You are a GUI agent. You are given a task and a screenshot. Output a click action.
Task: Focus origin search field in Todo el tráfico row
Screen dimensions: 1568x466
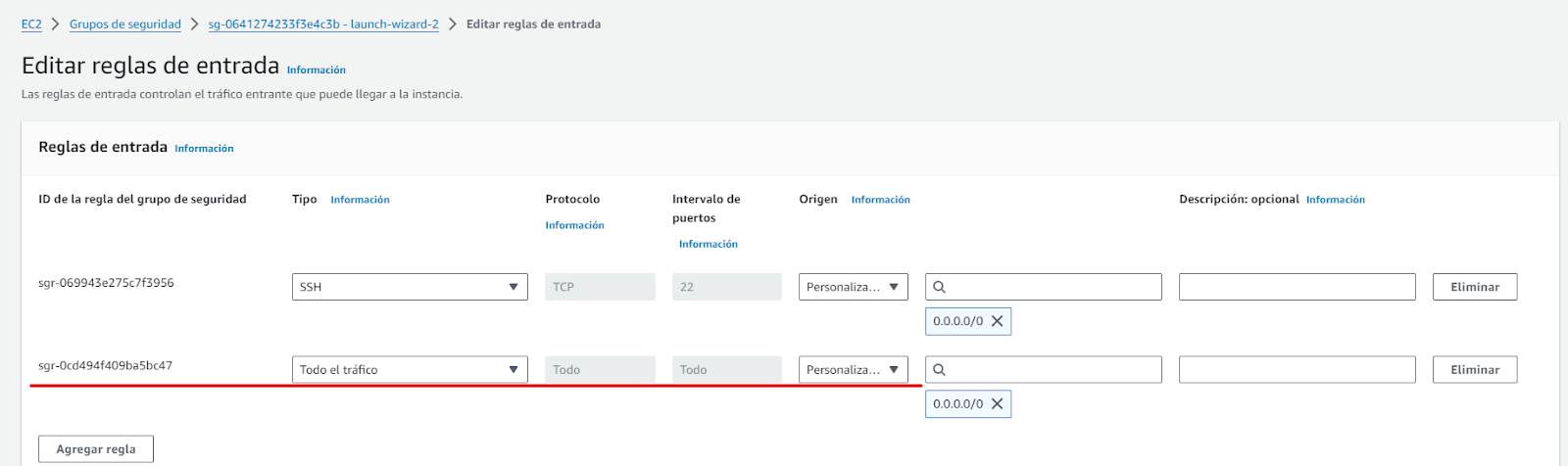pyautogui.click(x=1044, y=370)
